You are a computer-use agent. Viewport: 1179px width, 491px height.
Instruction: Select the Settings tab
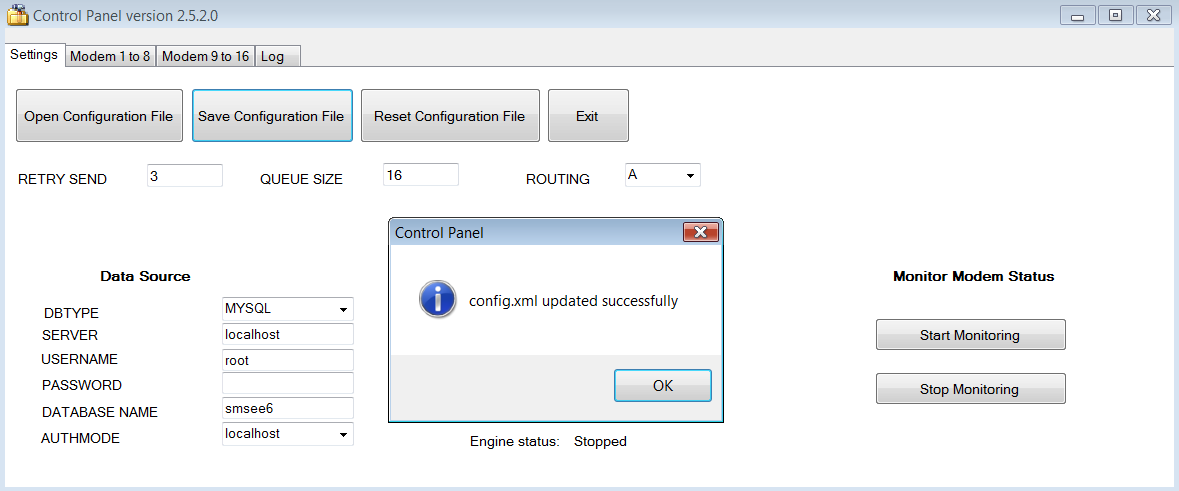tap(34, 55)
